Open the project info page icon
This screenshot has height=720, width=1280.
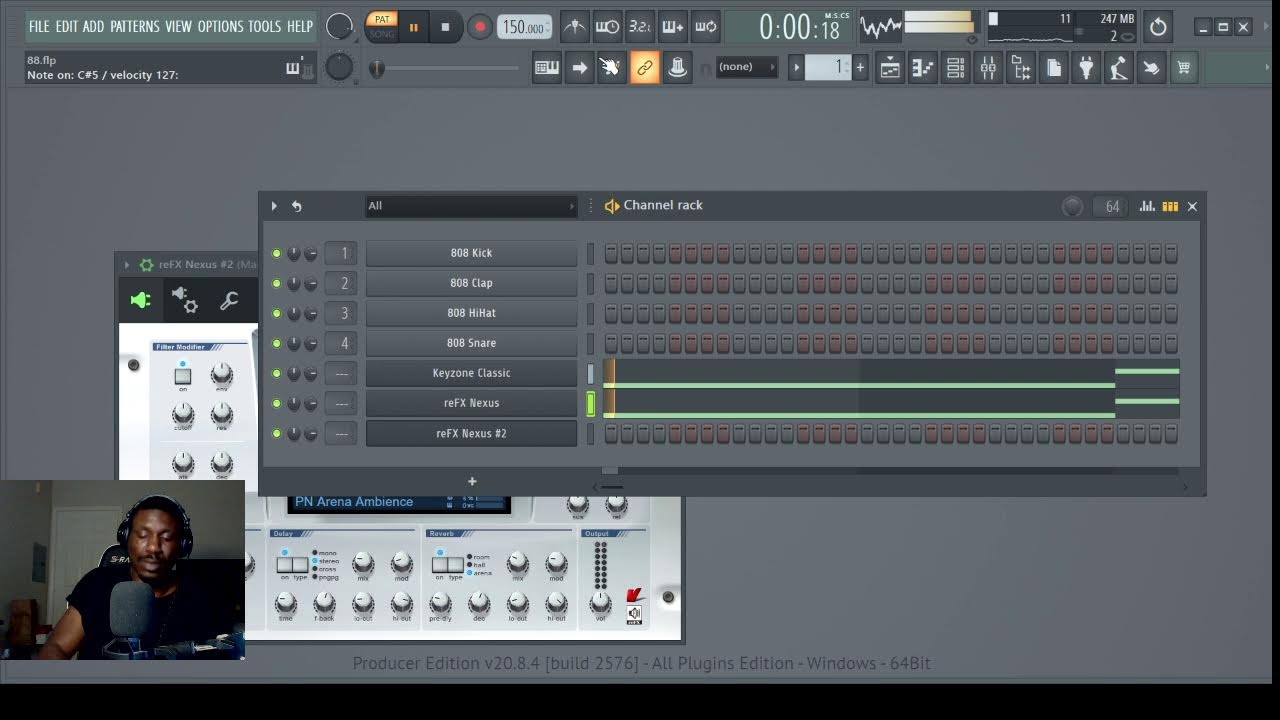1054,68
